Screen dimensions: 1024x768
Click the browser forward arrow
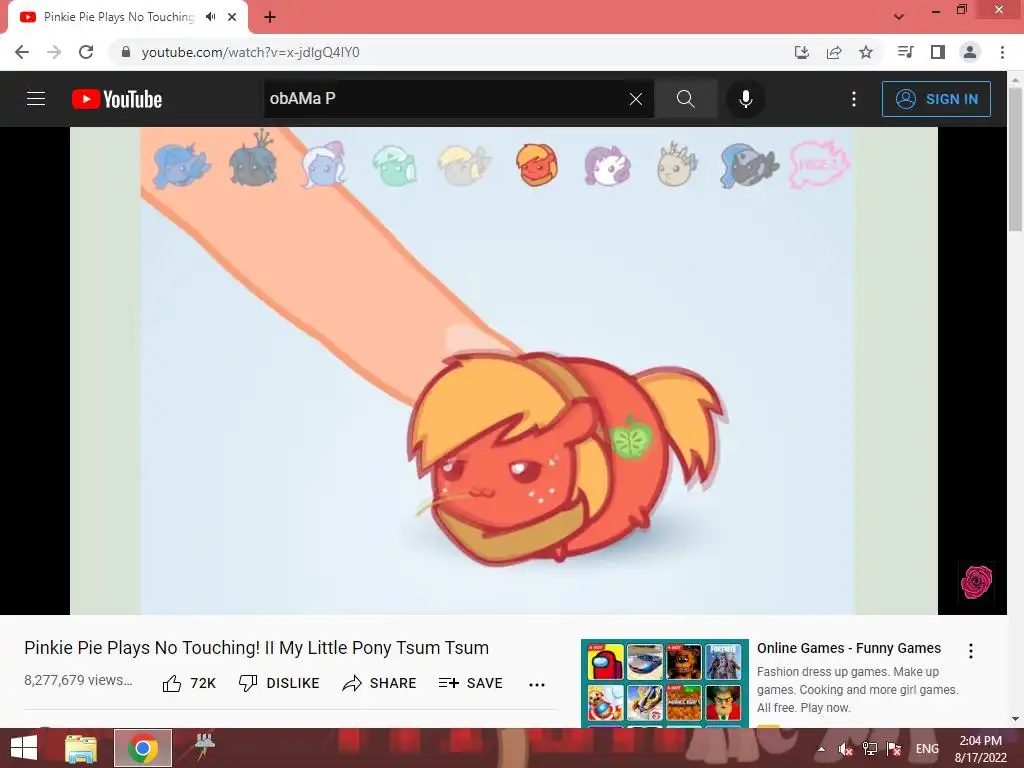pos(54,52)
